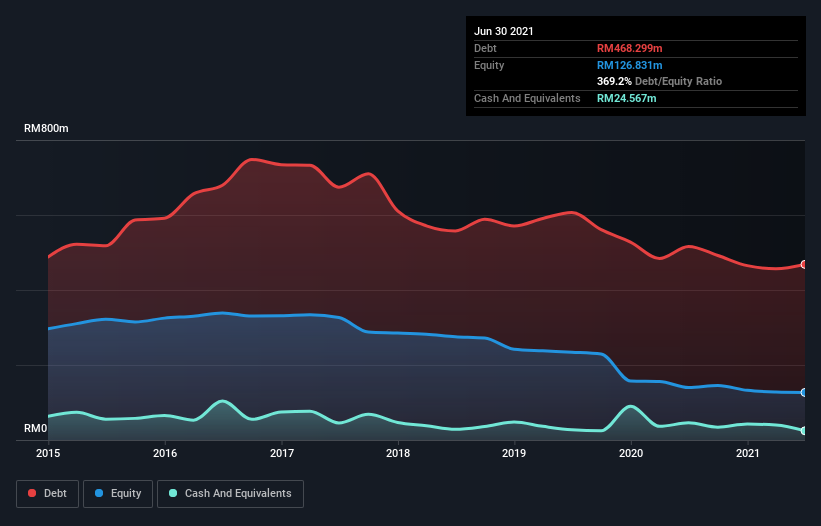The image size is (821, 526).
Task: Click the blue Equity legend dot
Action: click(x=99, y=493)
